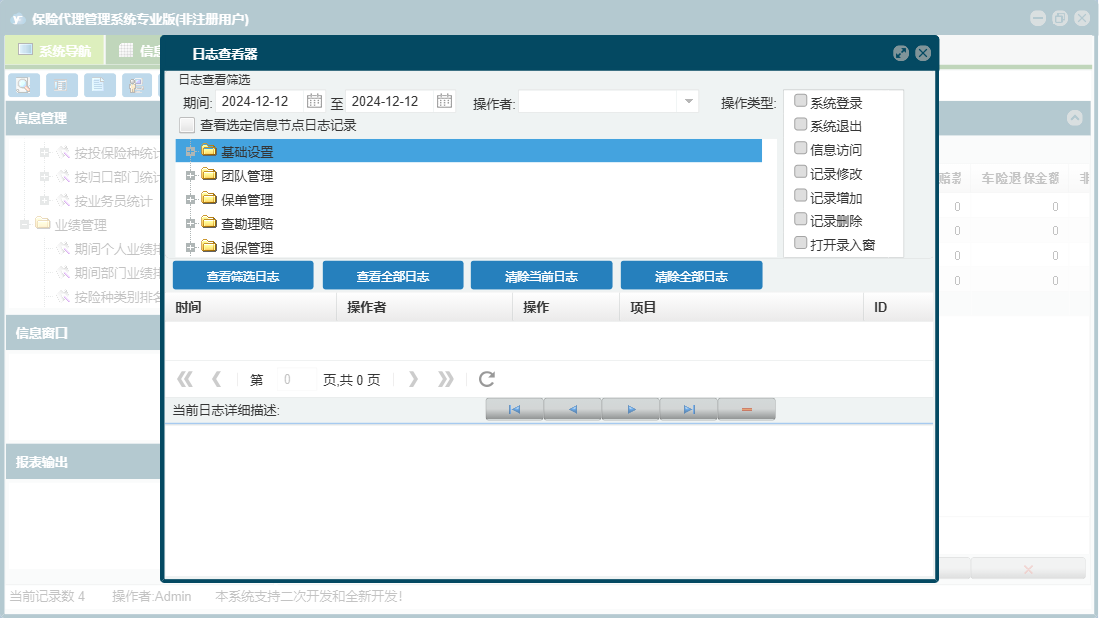Check 信息访问 operation type
The image size is (1099, 618).
[800, 149]
